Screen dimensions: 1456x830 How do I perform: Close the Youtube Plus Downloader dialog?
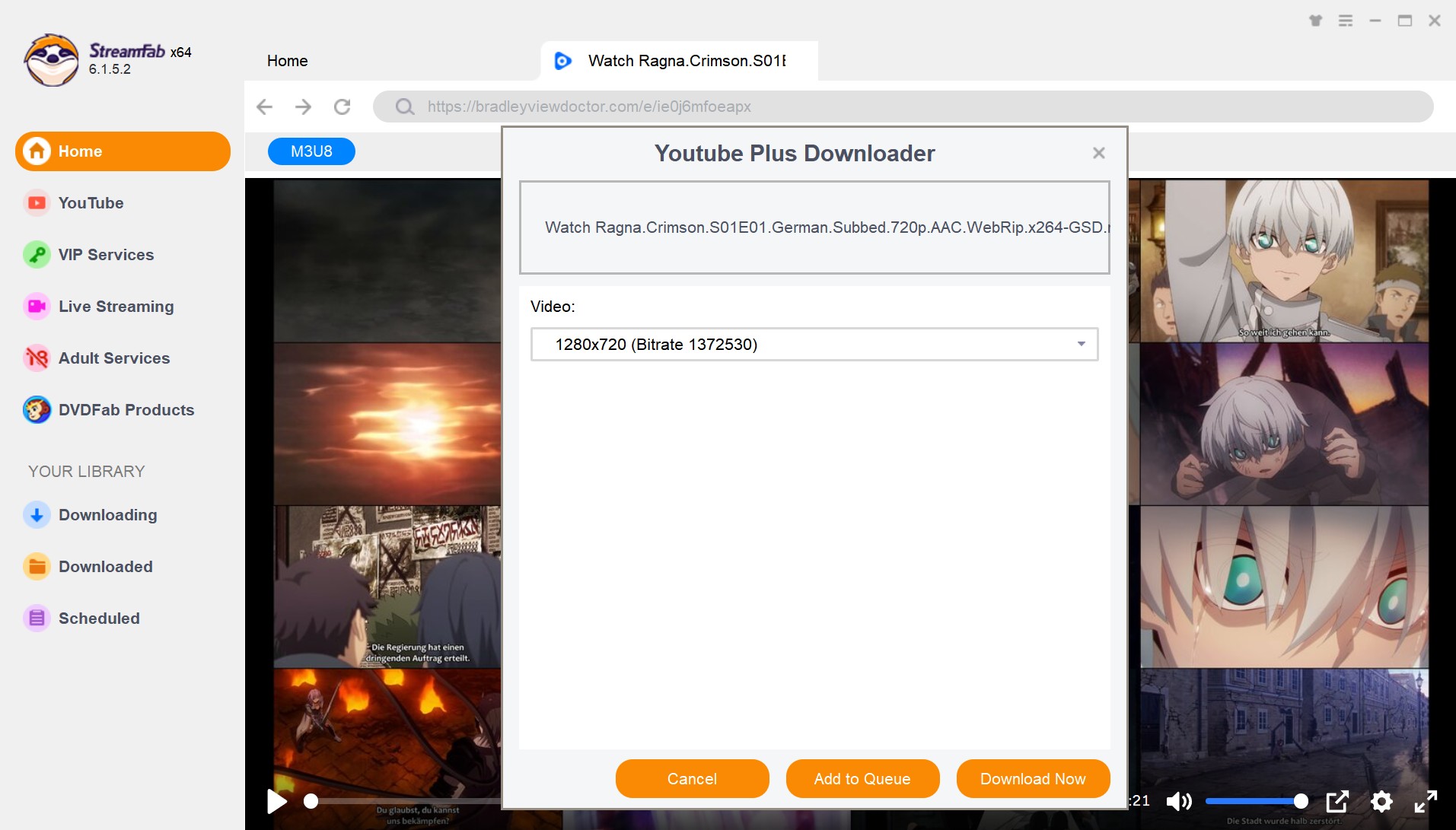1098,153
